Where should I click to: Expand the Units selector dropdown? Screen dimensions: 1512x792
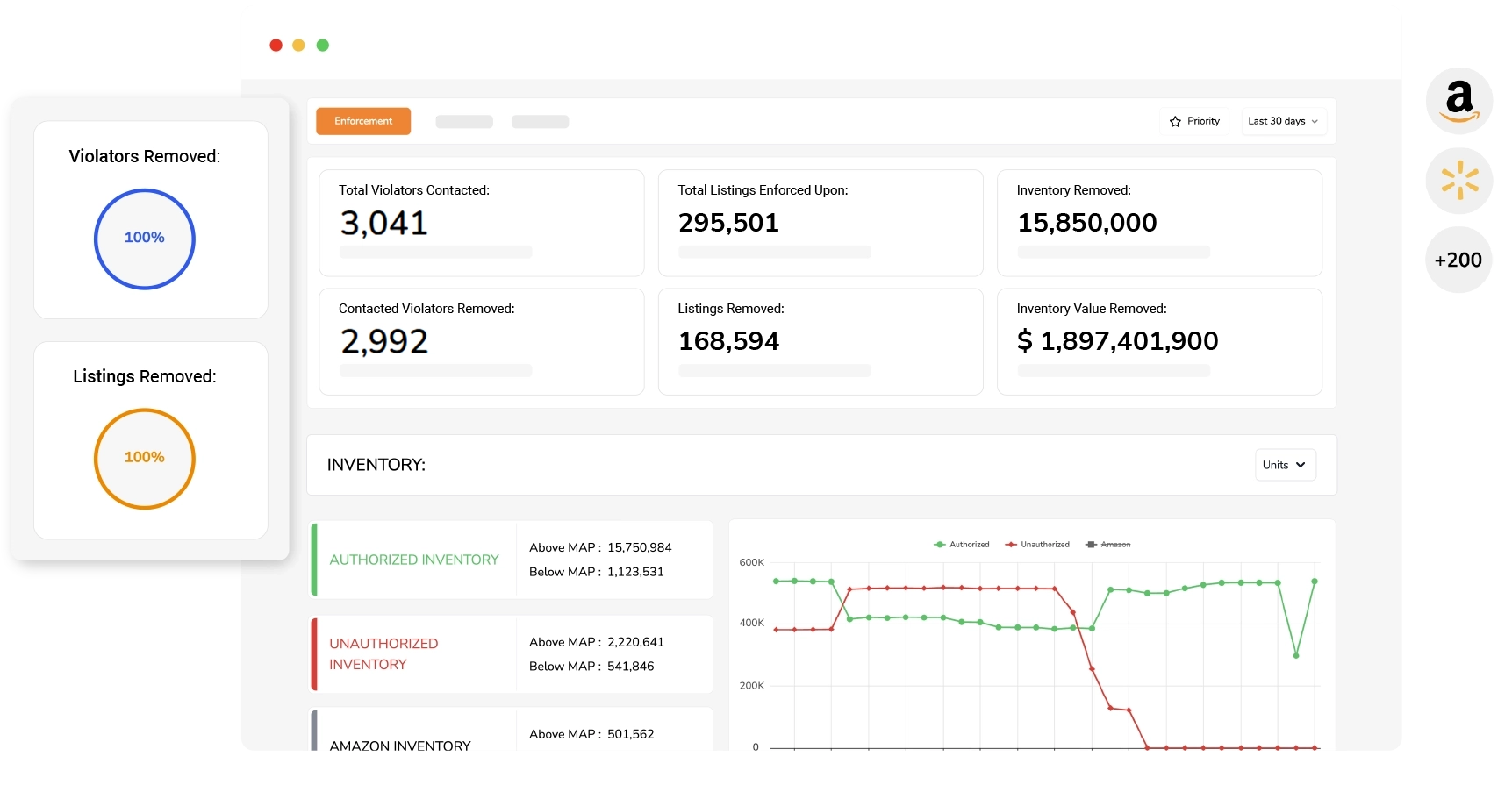pos(1284,466)
